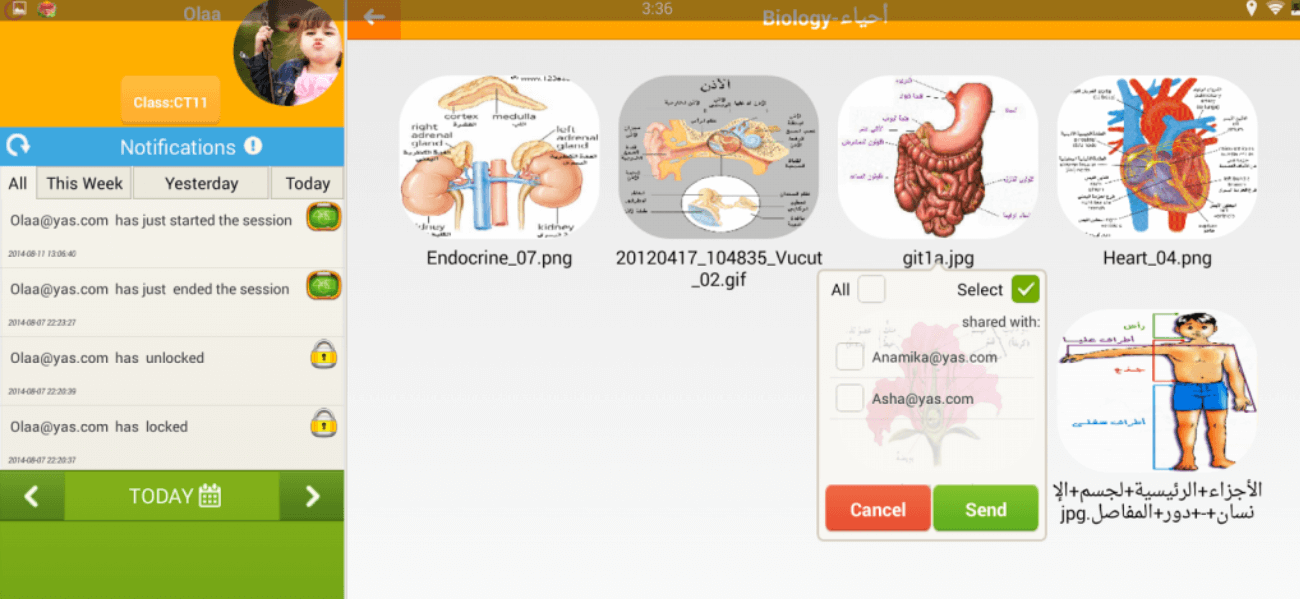Open the Heart_04.png thumbnail
The width and height of the screenshot is (1300, 599).
click(x=1157, y=157)
